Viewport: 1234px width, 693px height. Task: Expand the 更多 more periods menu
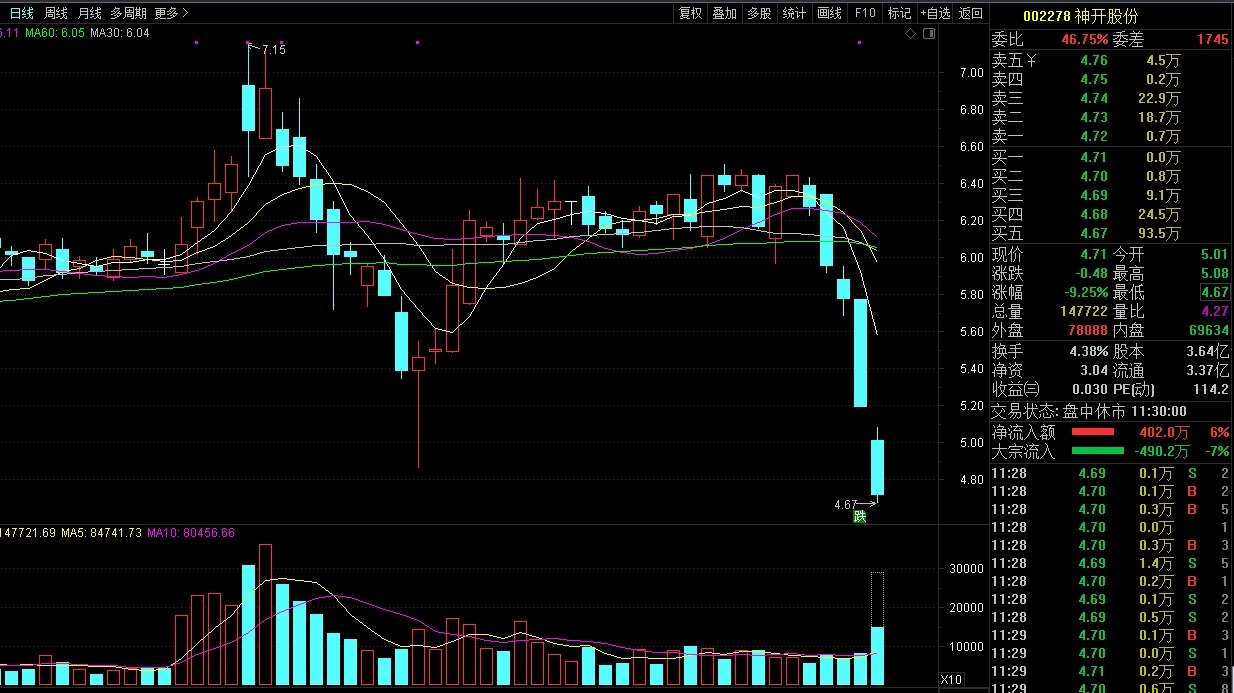pyautogui.click(x=171, y=13)
